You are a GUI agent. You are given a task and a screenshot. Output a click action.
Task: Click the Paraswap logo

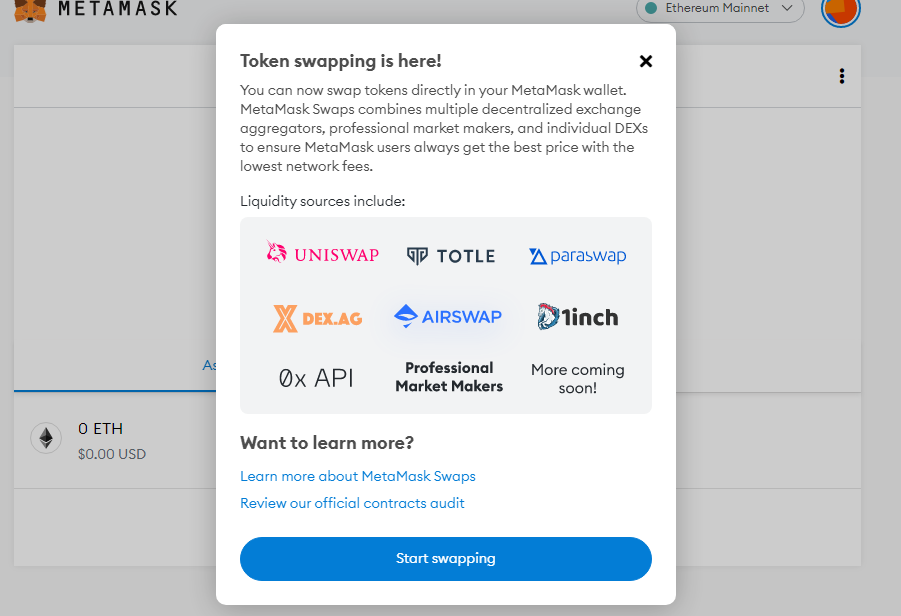(577, 256)
